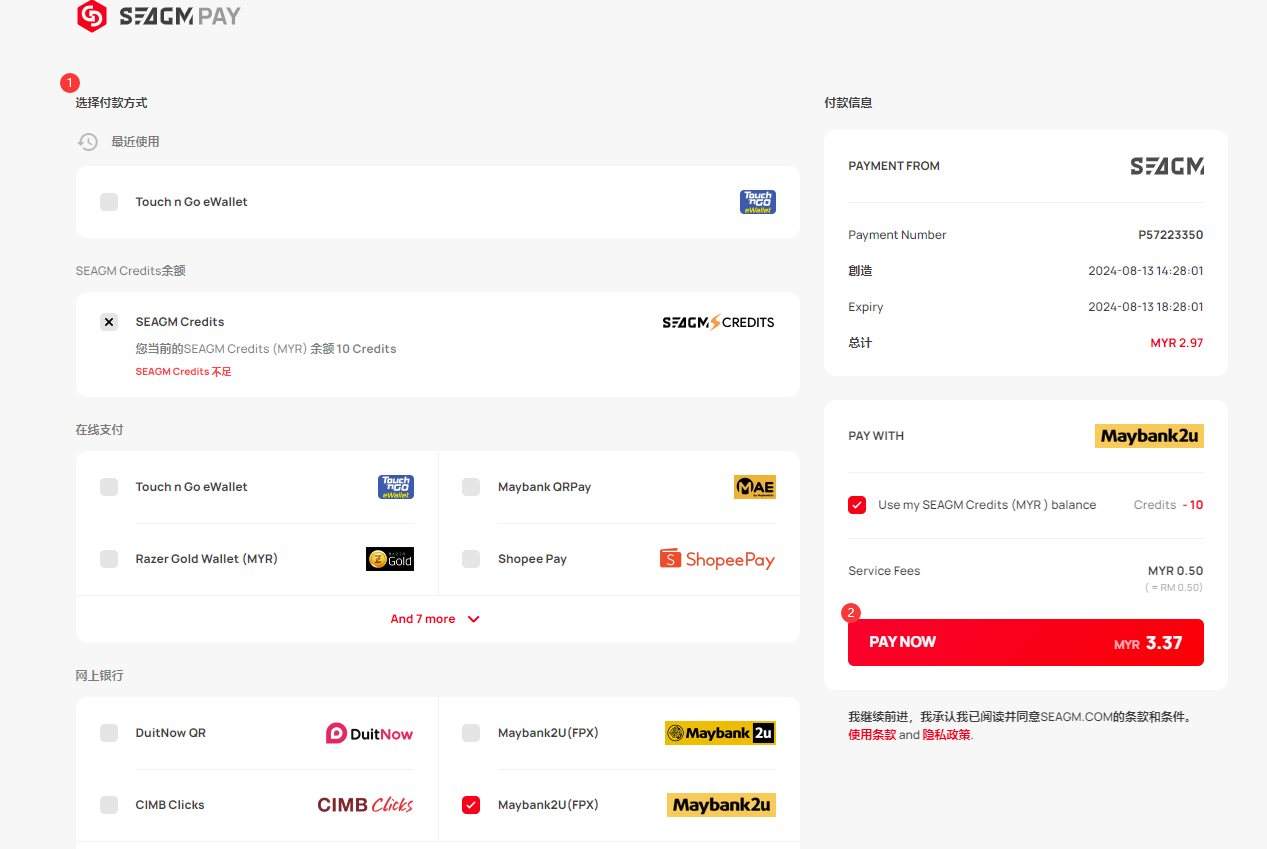The height and width of the screenshot is (849, 1267).
Task: Check the unchecked Maybank2U(FPX) option
Action: 471,733
